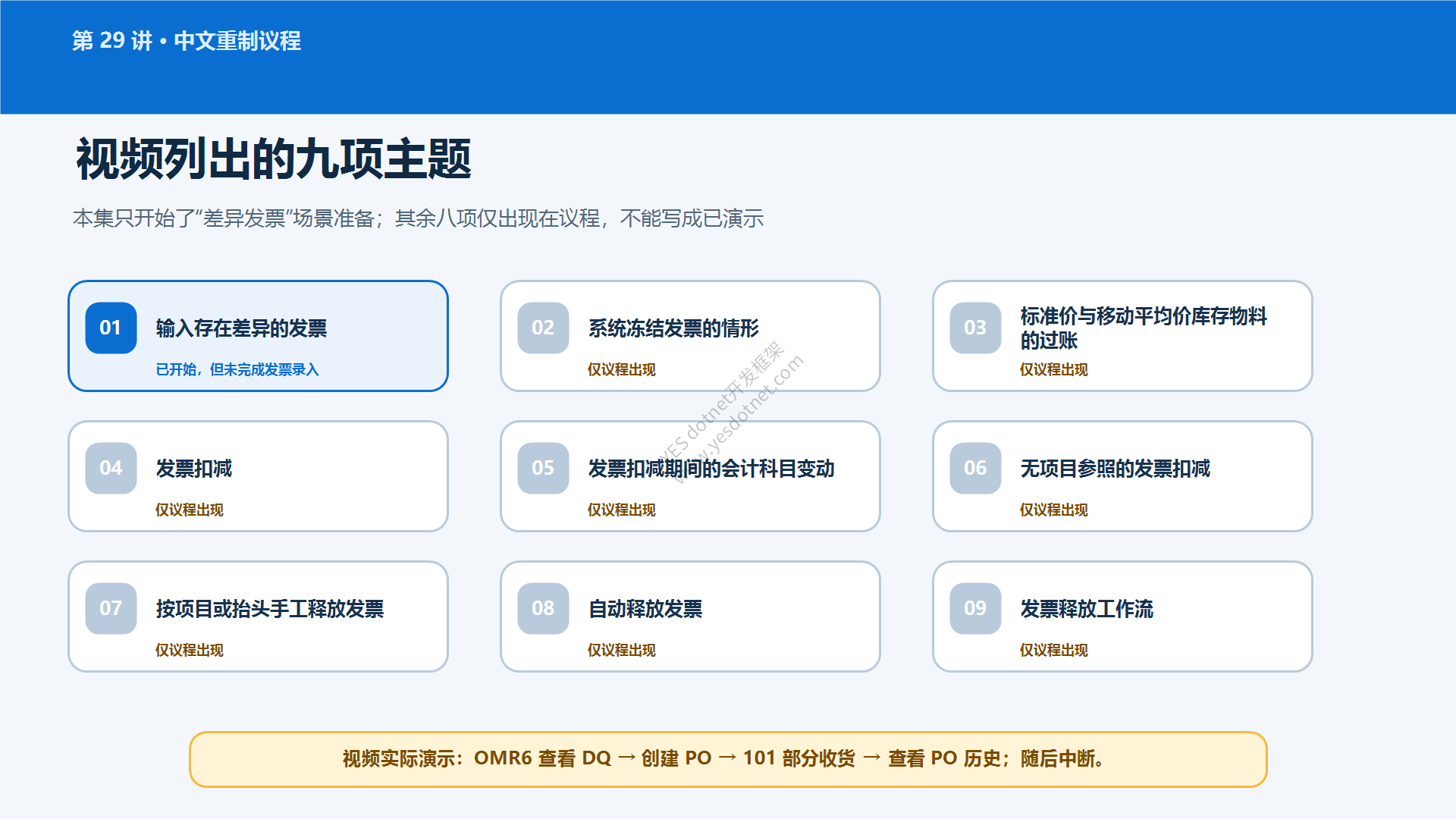Click the yellow note 视频实际演示 OMR6 查看 DQ
Viewport: 1456px width, 819px height.
point(728,759)
